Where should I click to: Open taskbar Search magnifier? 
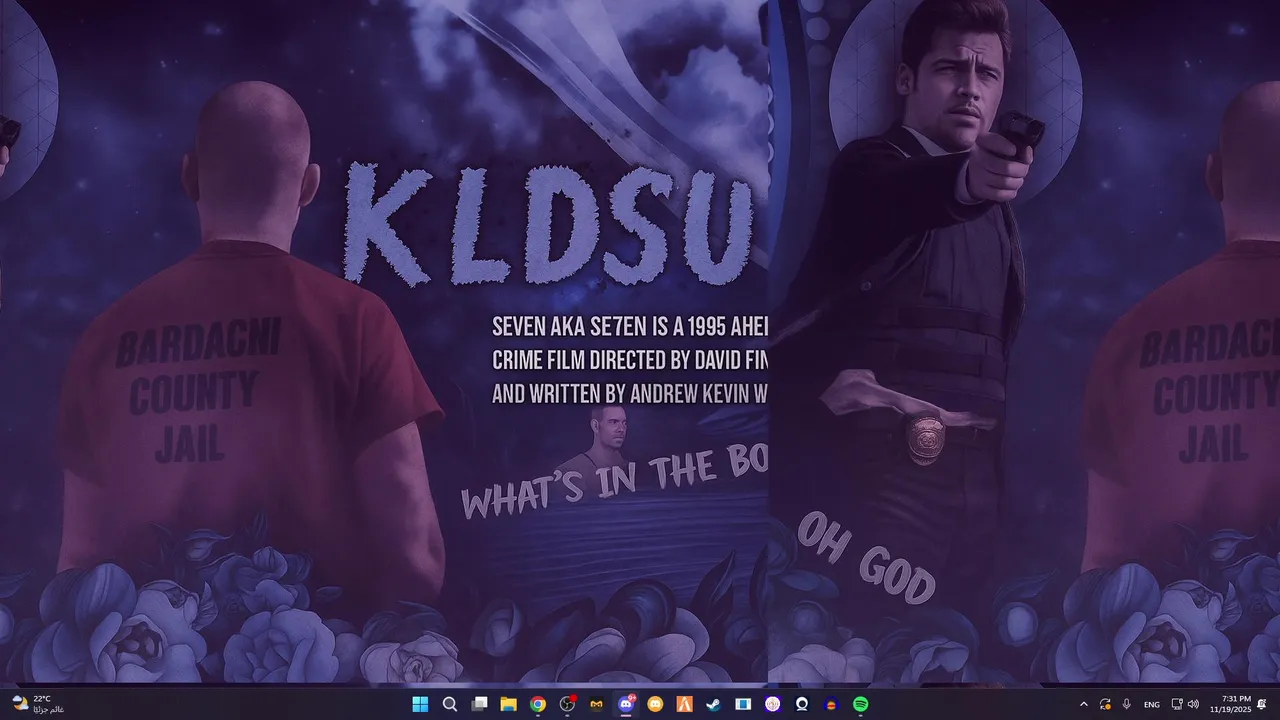[x=450, y=704]
